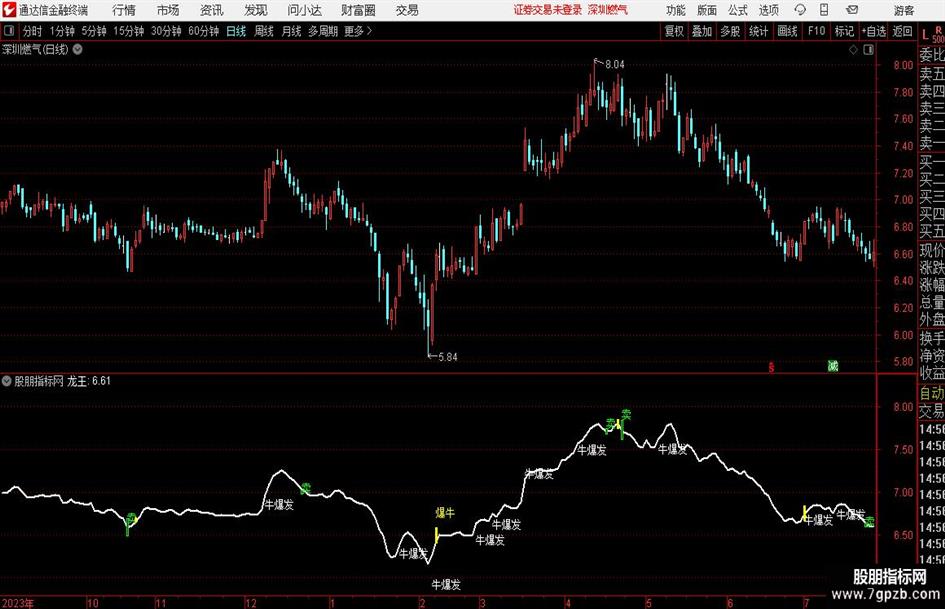The height and width of the screenshot is (609, 945).
Task: Open the 选项 menu
Action: pos(768,10)
